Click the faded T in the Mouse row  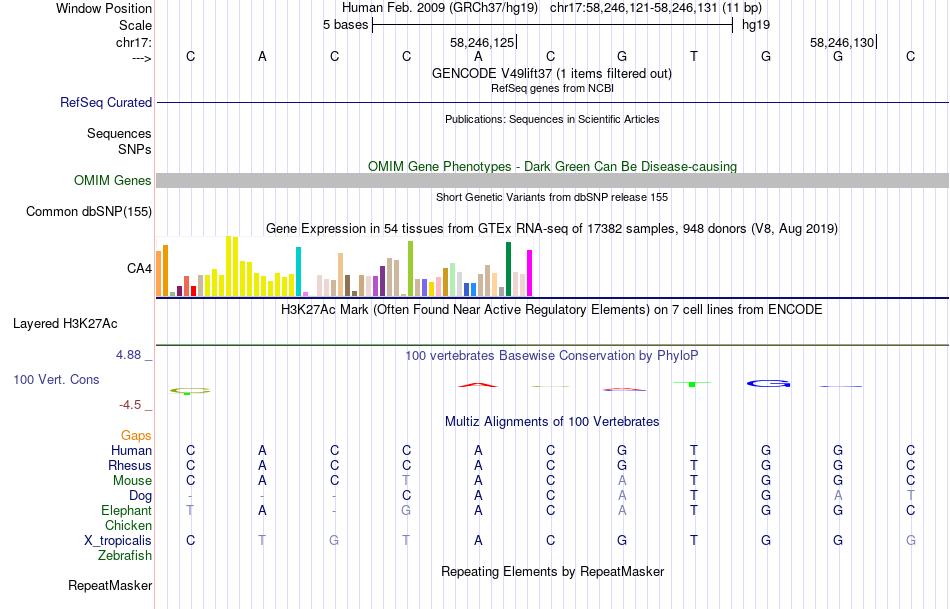[406, 481]
